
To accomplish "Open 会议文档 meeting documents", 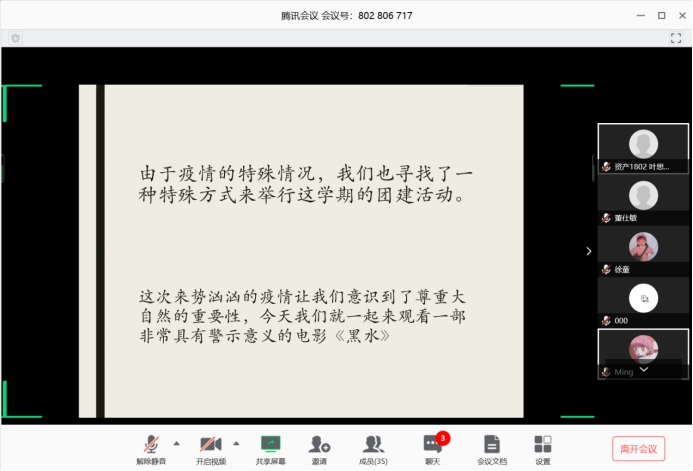I will click(x=492, y=450).
